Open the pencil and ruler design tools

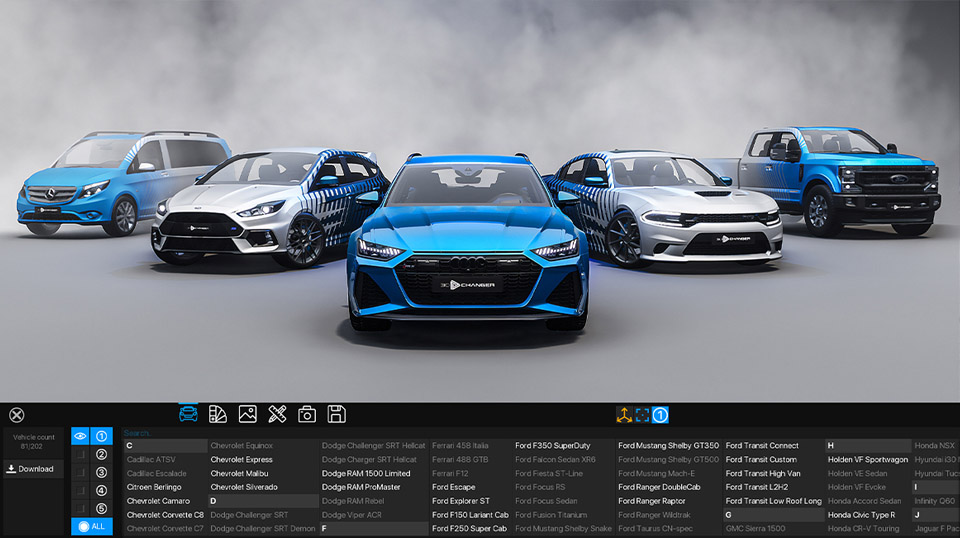coord(278,414)
